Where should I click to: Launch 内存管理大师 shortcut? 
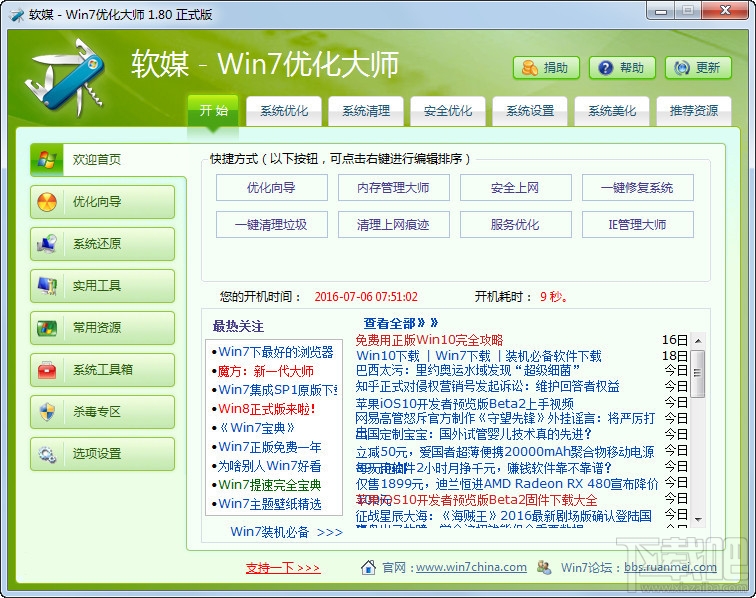(393, 188)
